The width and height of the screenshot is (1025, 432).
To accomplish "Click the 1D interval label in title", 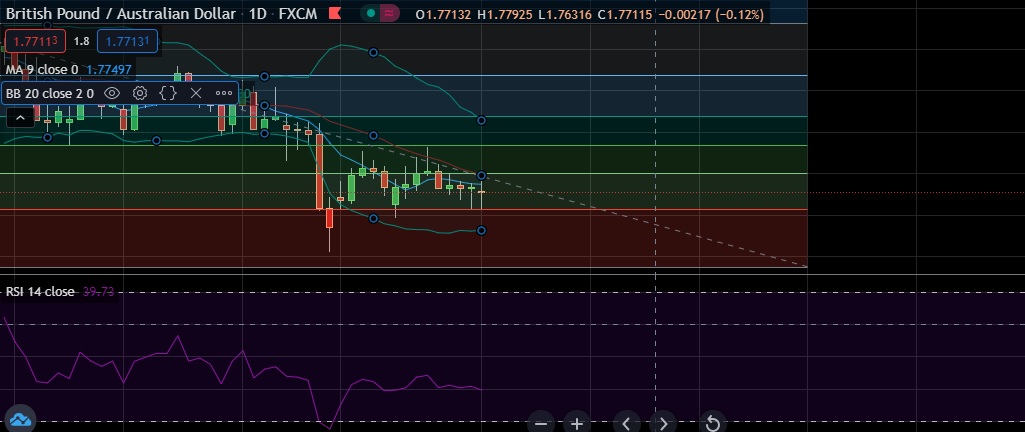I will [x=258, y=14].
